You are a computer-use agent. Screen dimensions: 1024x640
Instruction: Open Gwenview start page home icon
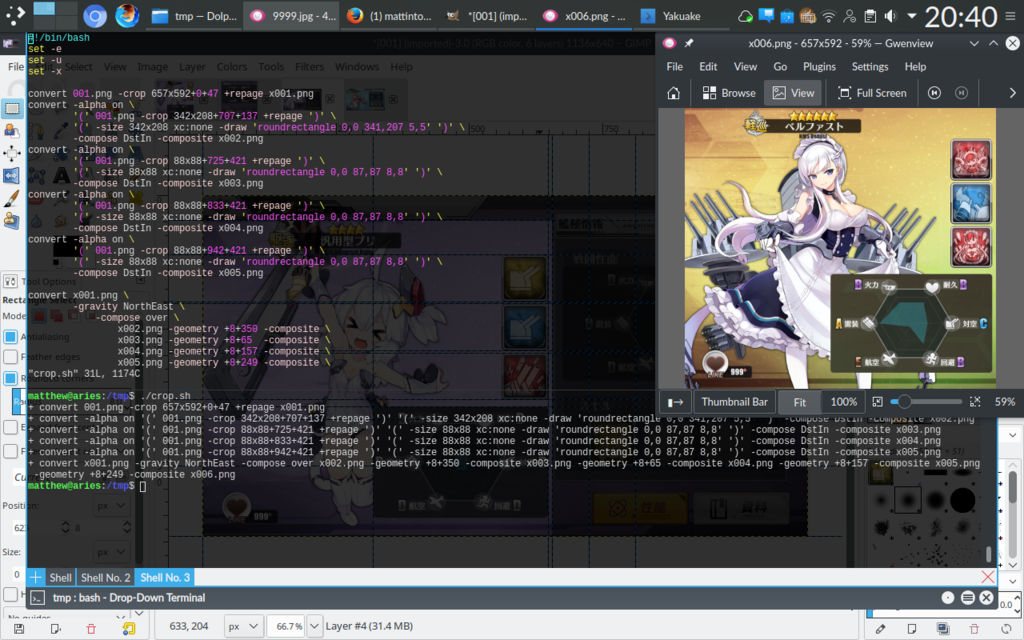(x=673, y=93)
